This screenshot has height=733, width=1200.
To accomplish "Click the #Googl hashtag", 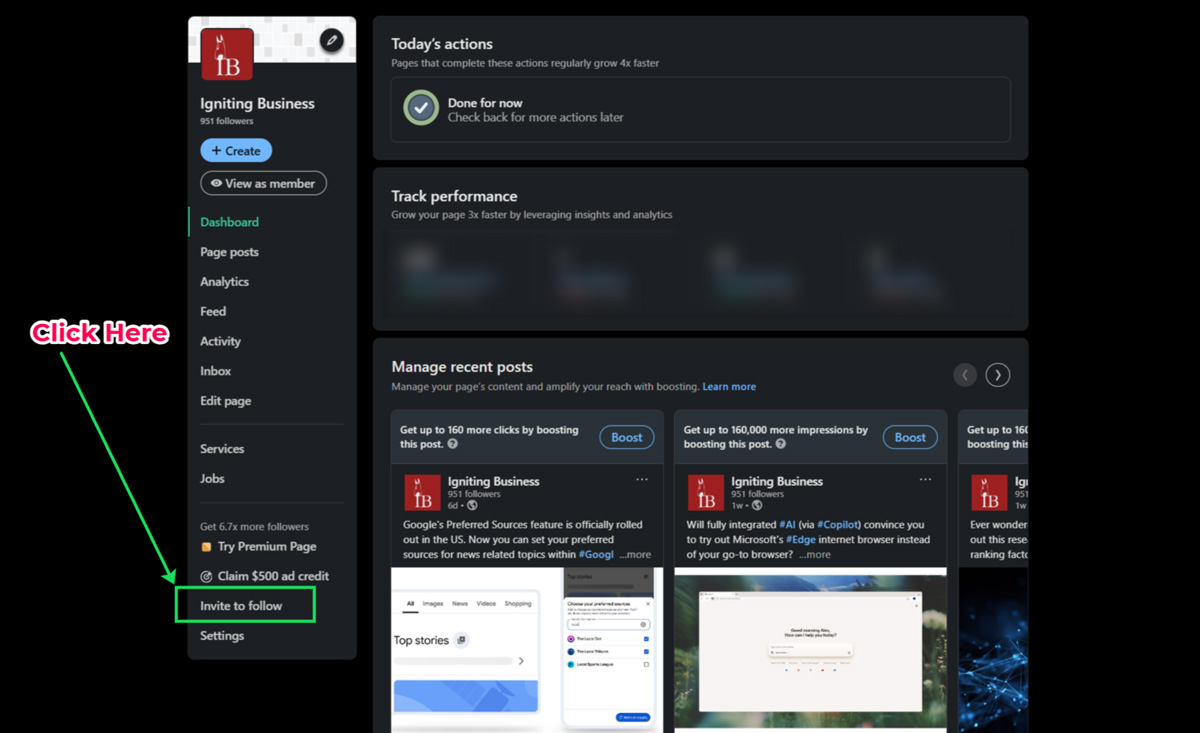I will click(596, 555).
